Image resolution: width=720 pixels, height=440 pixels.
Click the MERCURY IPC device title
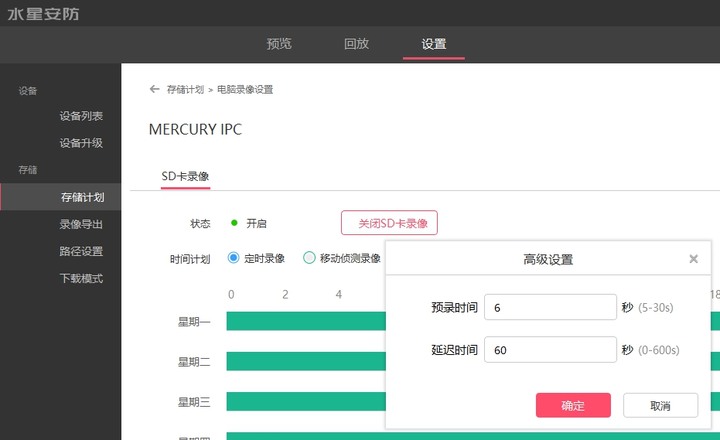click(x=195, y=130)
